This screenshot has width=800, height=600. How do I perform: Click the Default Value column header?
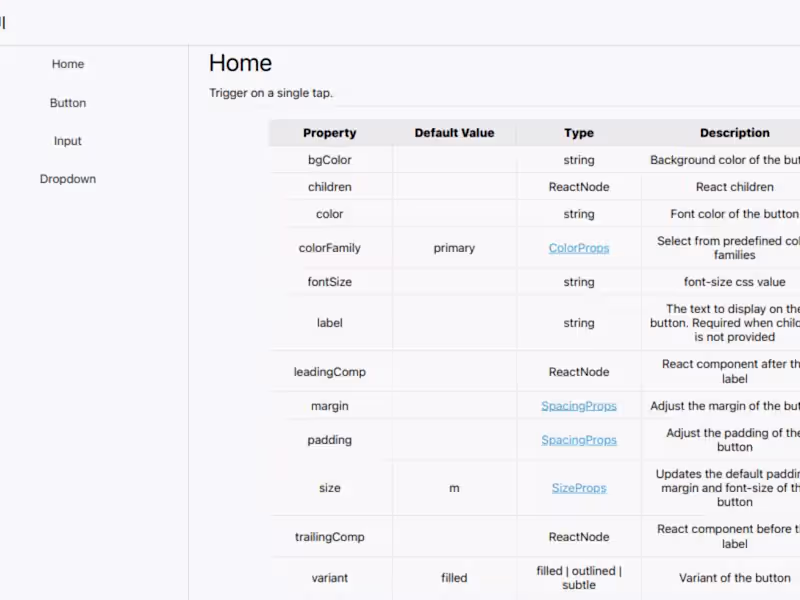pyautogui.click(x=454, y=133)
